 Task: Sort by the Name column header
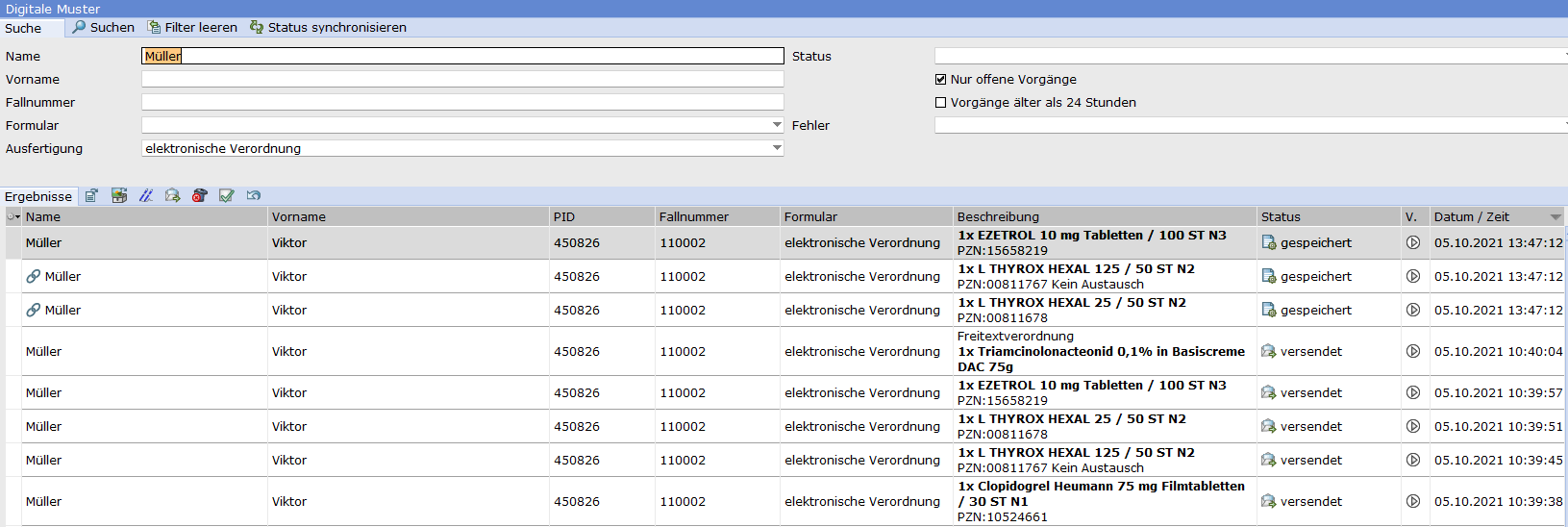click(144, 216)
